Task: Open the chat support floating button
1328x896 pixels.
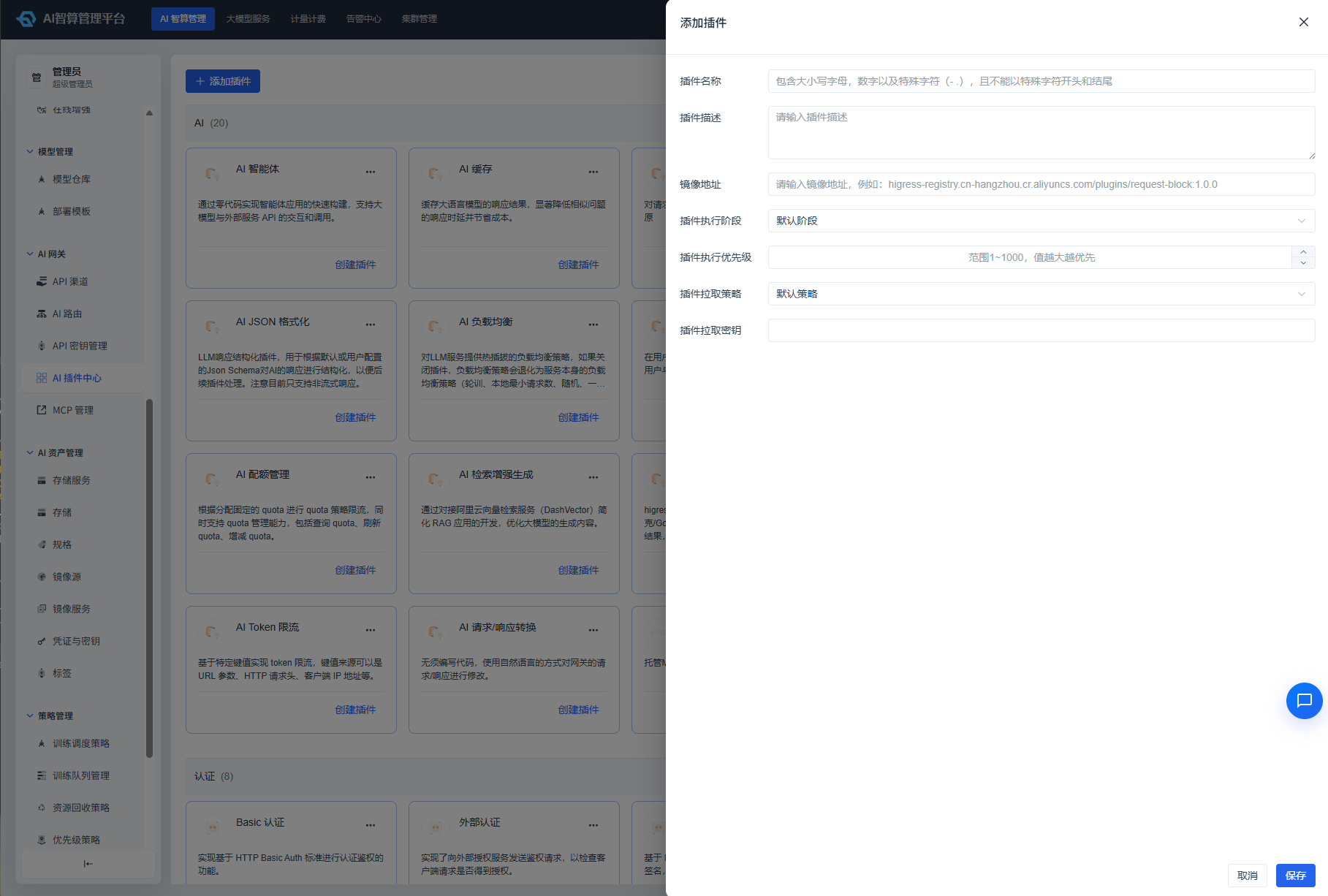Action: coord(1304,701)
